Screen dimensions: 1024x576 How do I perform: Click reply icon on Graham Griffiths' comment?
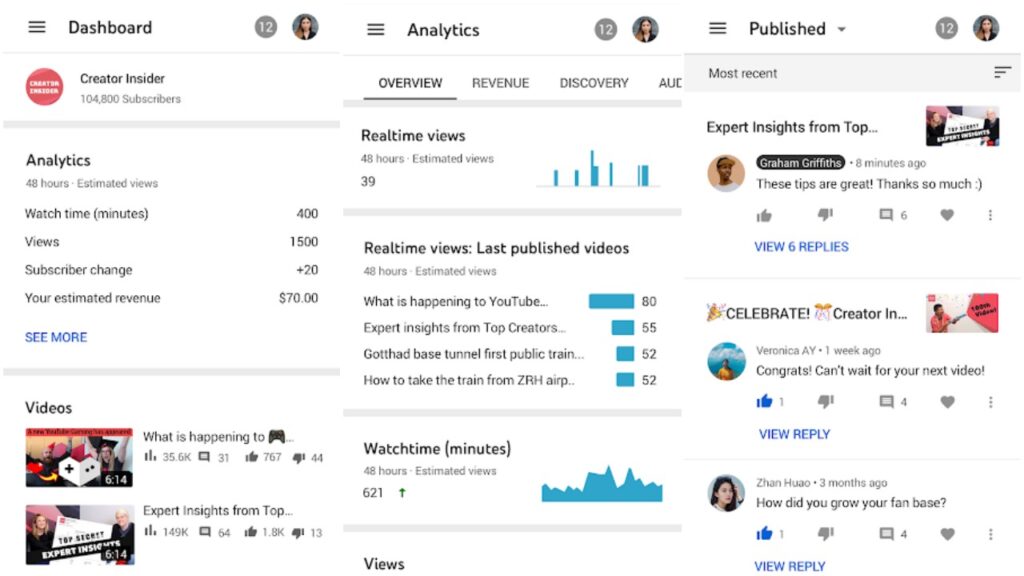886,215
